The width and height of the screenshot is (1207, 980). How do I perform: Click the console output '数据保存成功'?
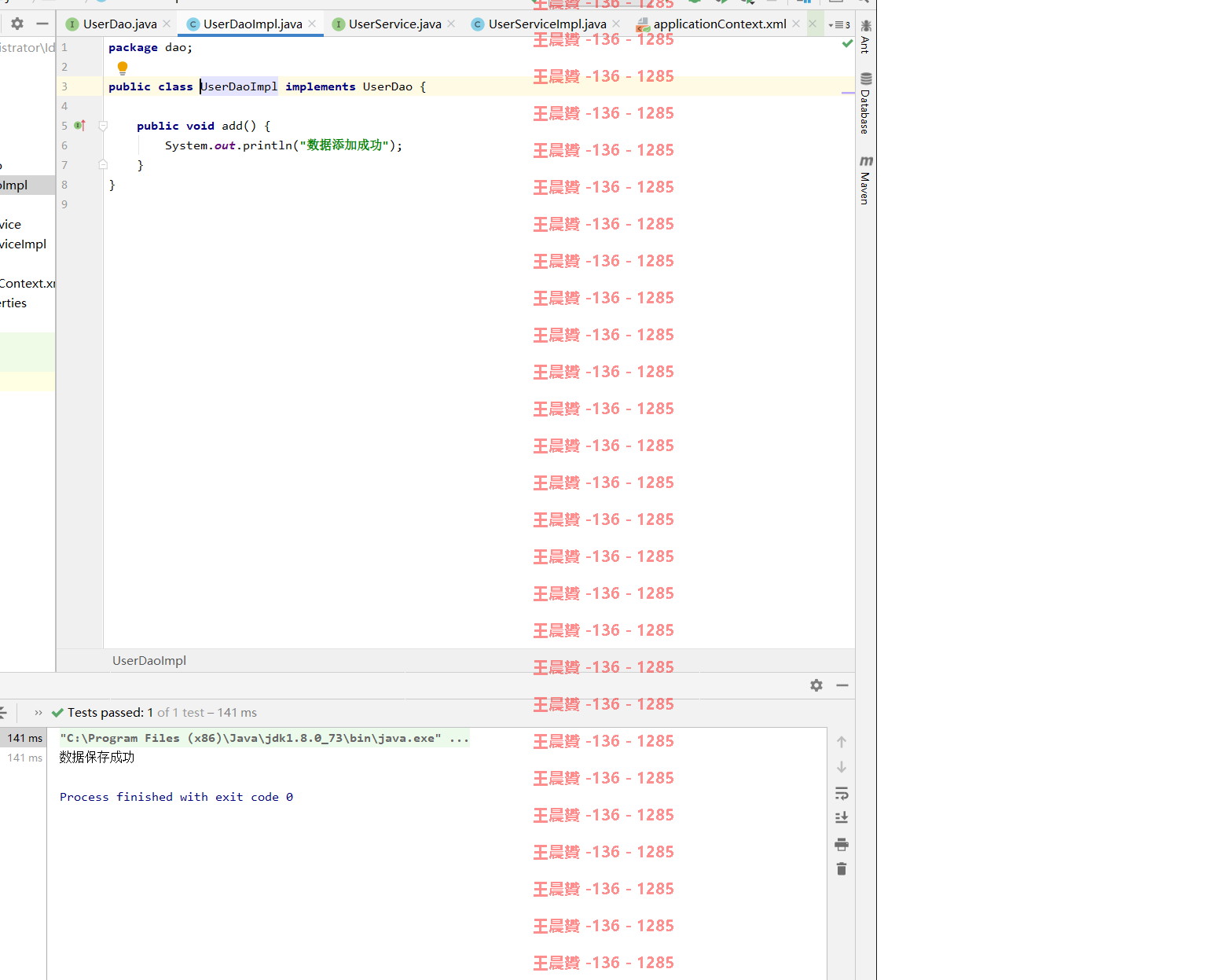(x=97, y=757)
